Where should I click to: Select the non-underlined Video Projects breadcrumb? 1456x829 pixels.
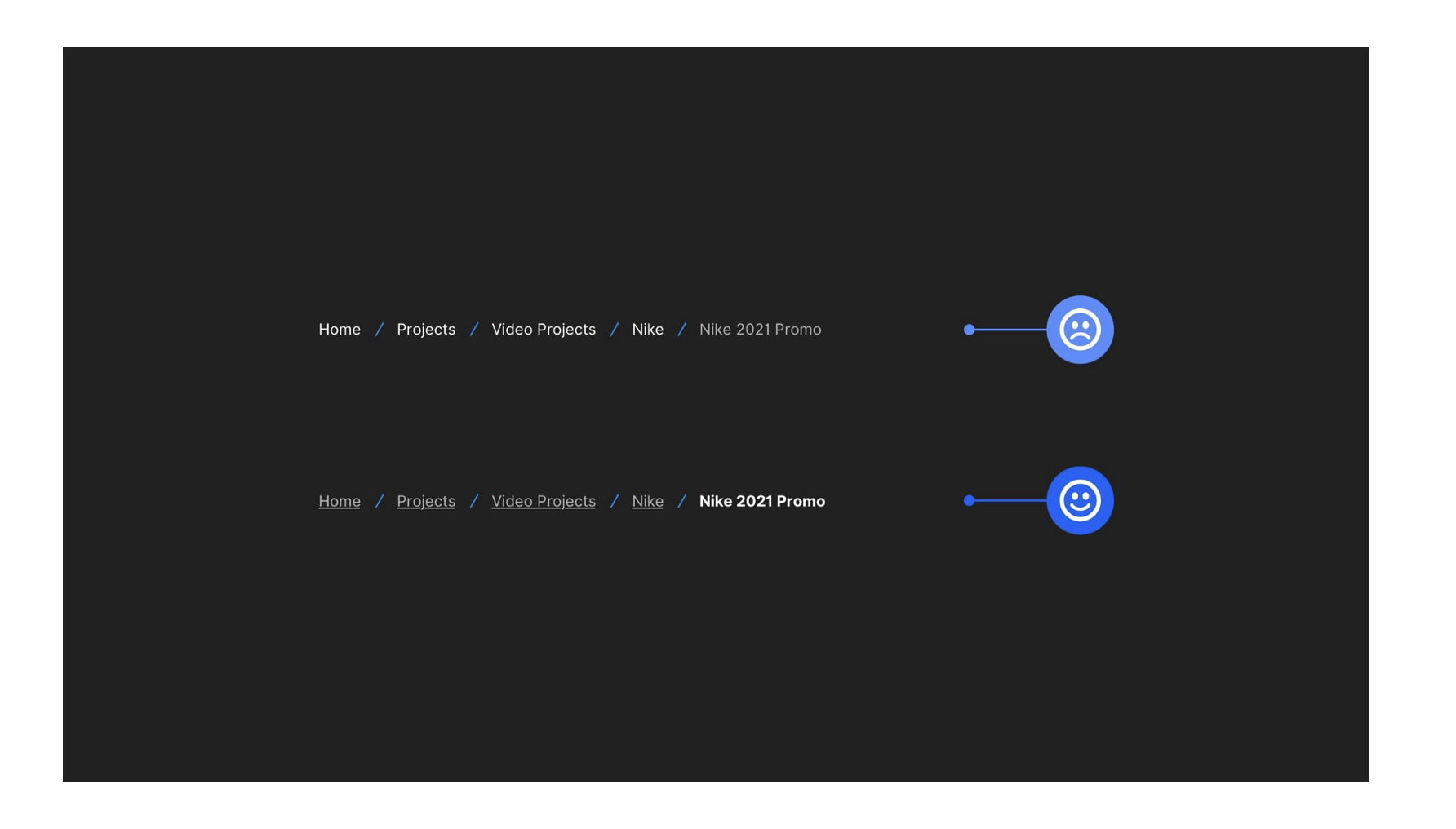[x=543, y=330]
